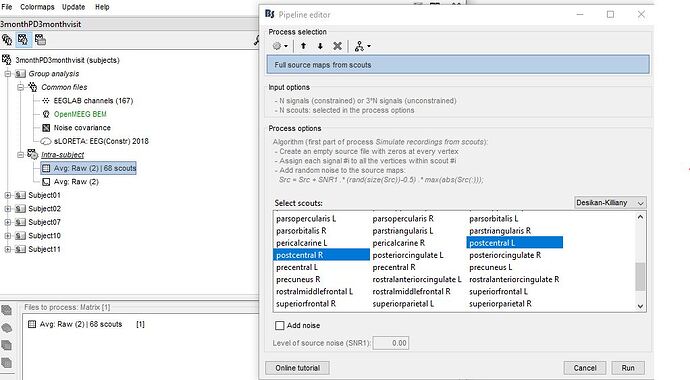
Task: Open the Colormaps menu
Action: coord(37,7)
